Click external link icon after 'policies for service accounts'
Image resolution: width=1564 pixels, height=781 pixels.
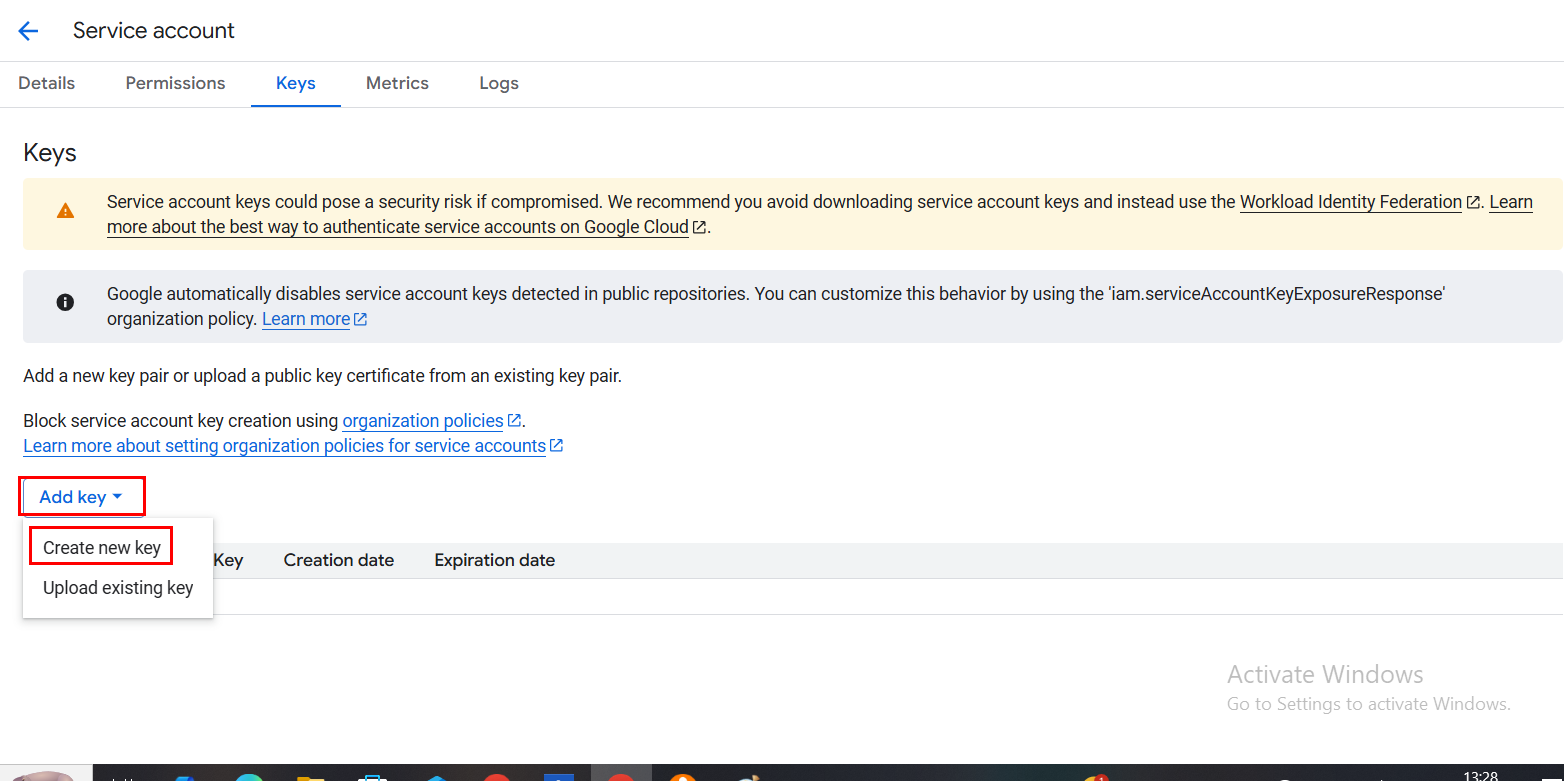(557, 446)
